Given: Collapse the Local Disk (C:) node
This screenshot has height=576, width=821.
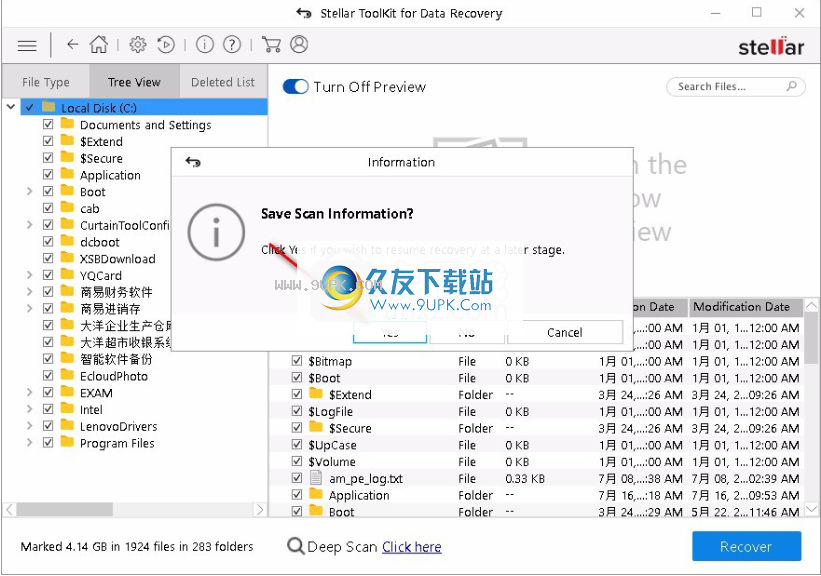Looking at the screenshot, I should click(x=10, y=107).
